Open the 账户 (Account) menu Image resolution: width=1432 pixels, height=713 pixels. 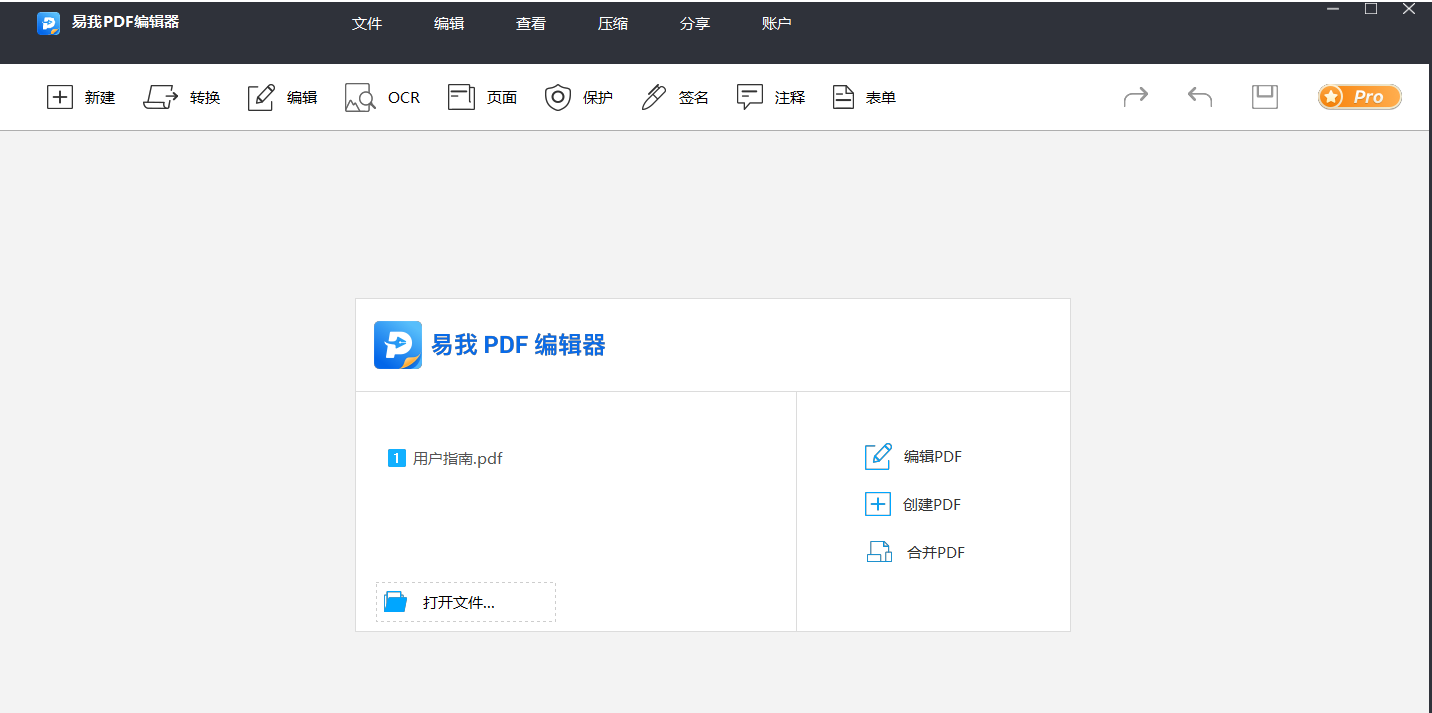pyautogui.click(x=777, y=24)
